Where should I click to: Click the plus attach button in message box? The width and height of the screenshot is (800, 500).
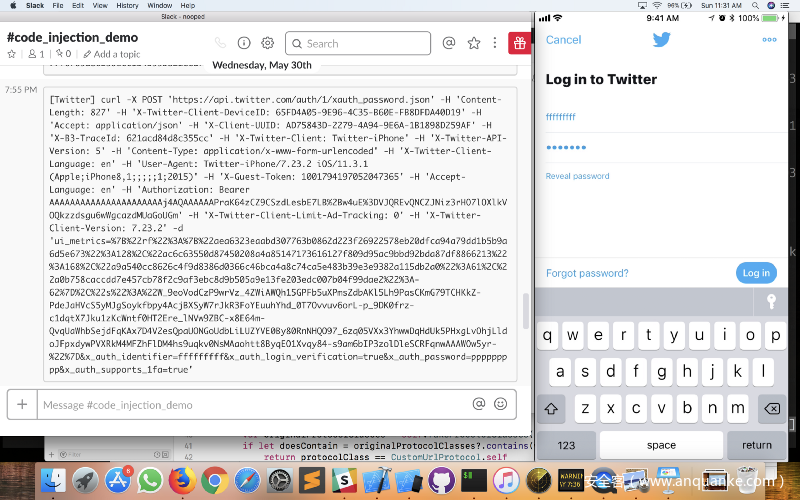pos(22,405)
